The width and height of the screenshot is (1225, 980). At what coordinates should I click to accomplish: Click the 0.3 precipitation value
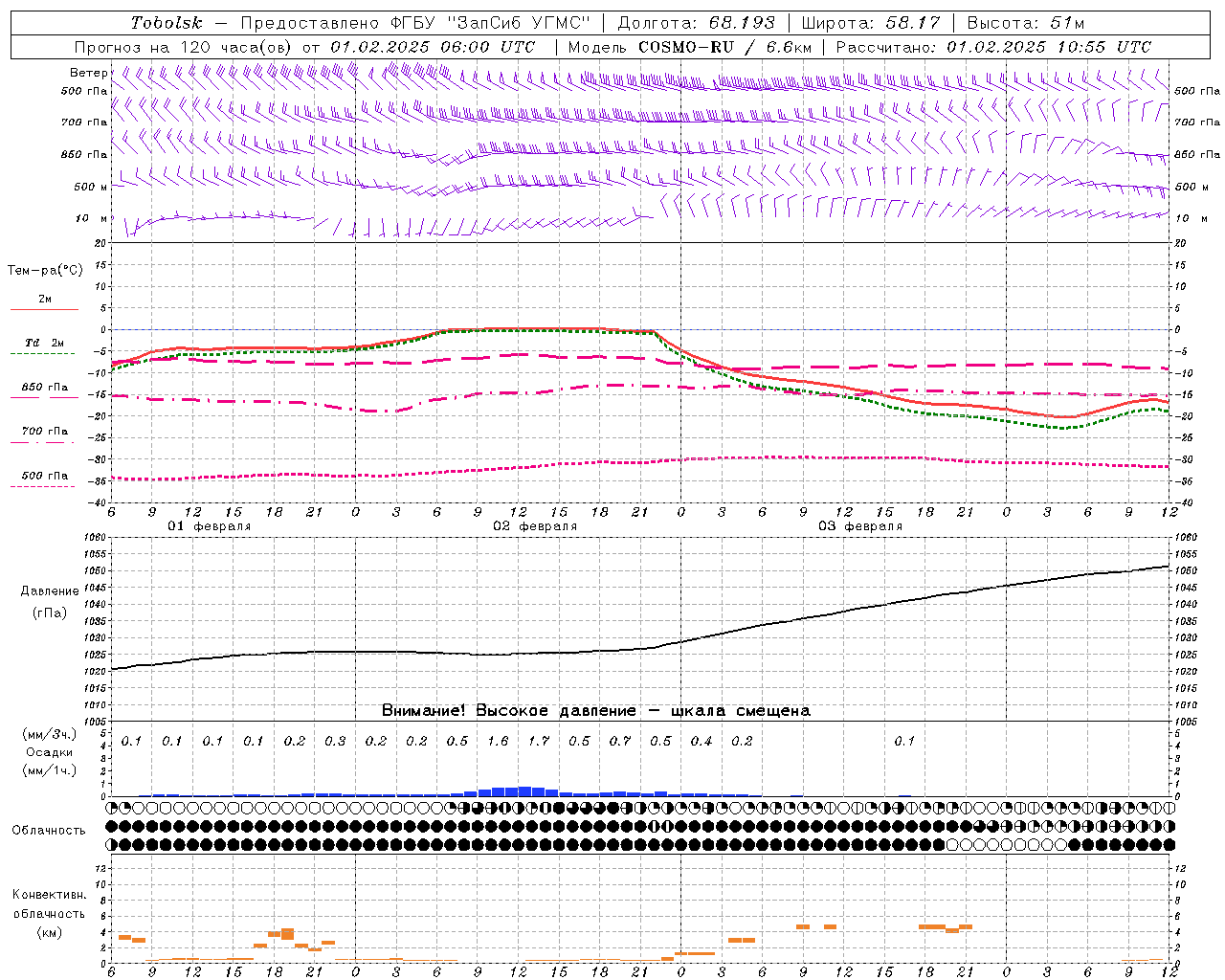[x=335, y=741]
